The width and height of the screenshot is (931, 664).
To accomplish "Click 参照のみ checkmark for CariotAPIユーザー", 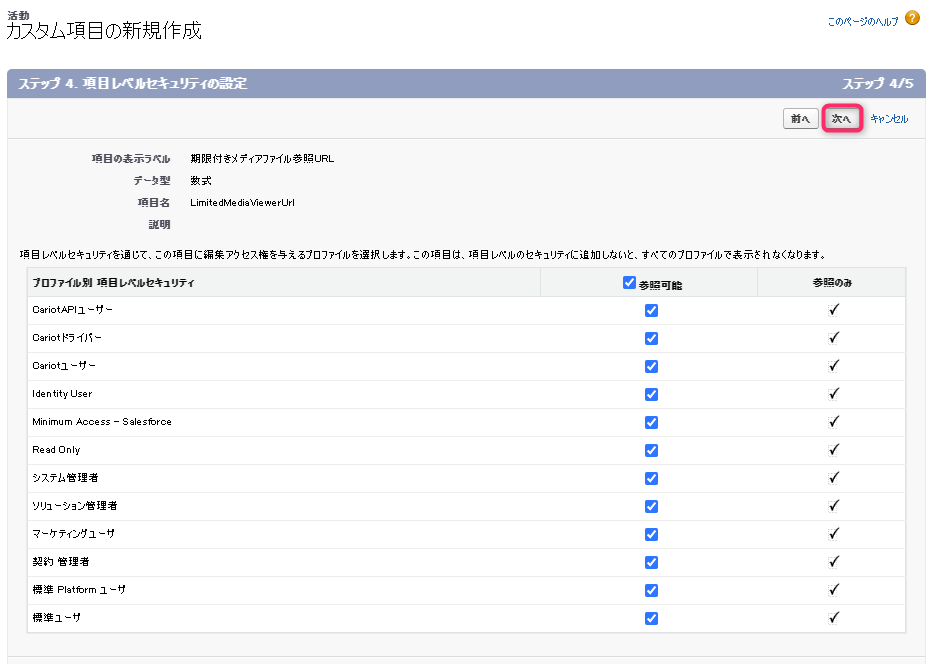I will pyautogui.click(x=834, y=310).
